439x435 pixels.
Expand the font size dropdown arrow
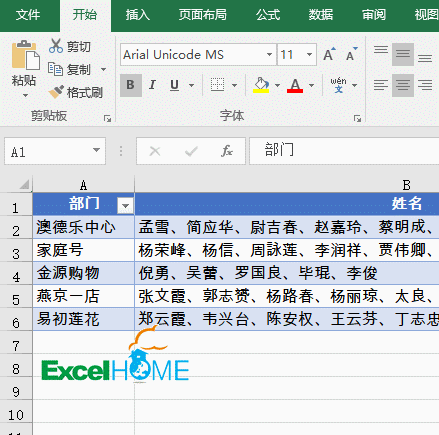[x=309, y=54]
